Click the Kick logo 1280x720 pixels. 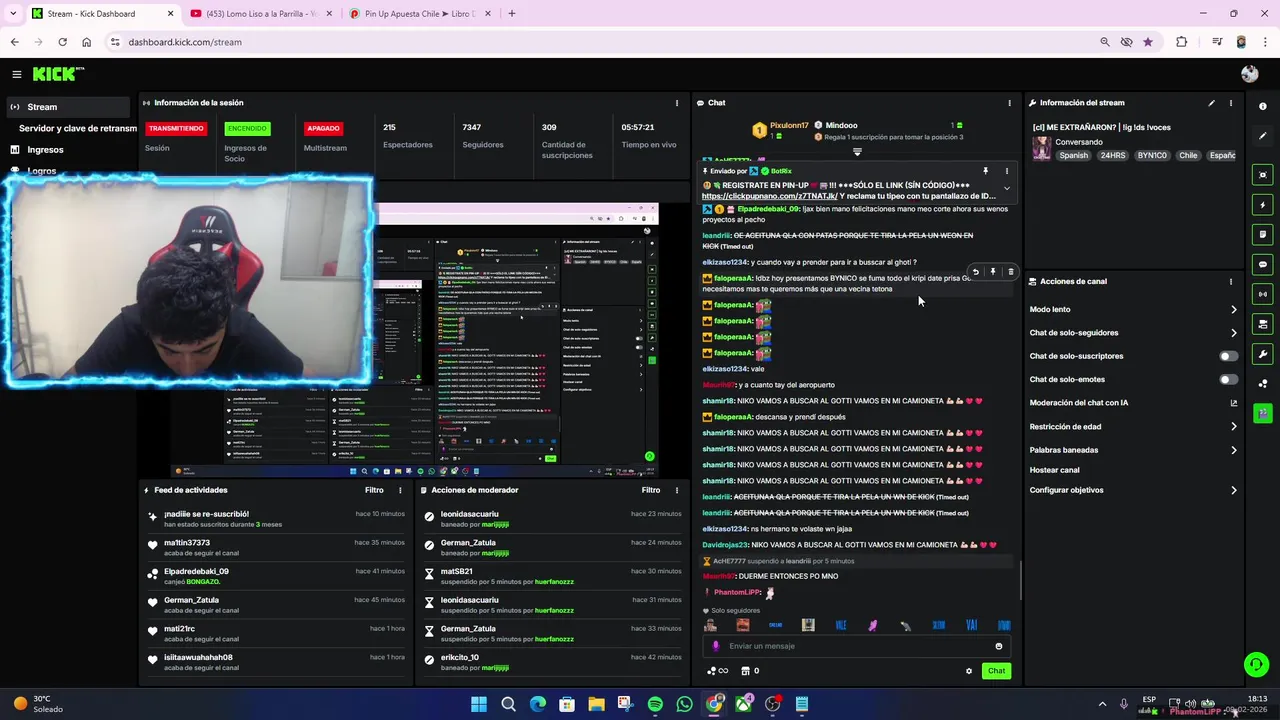coord(58,74)
